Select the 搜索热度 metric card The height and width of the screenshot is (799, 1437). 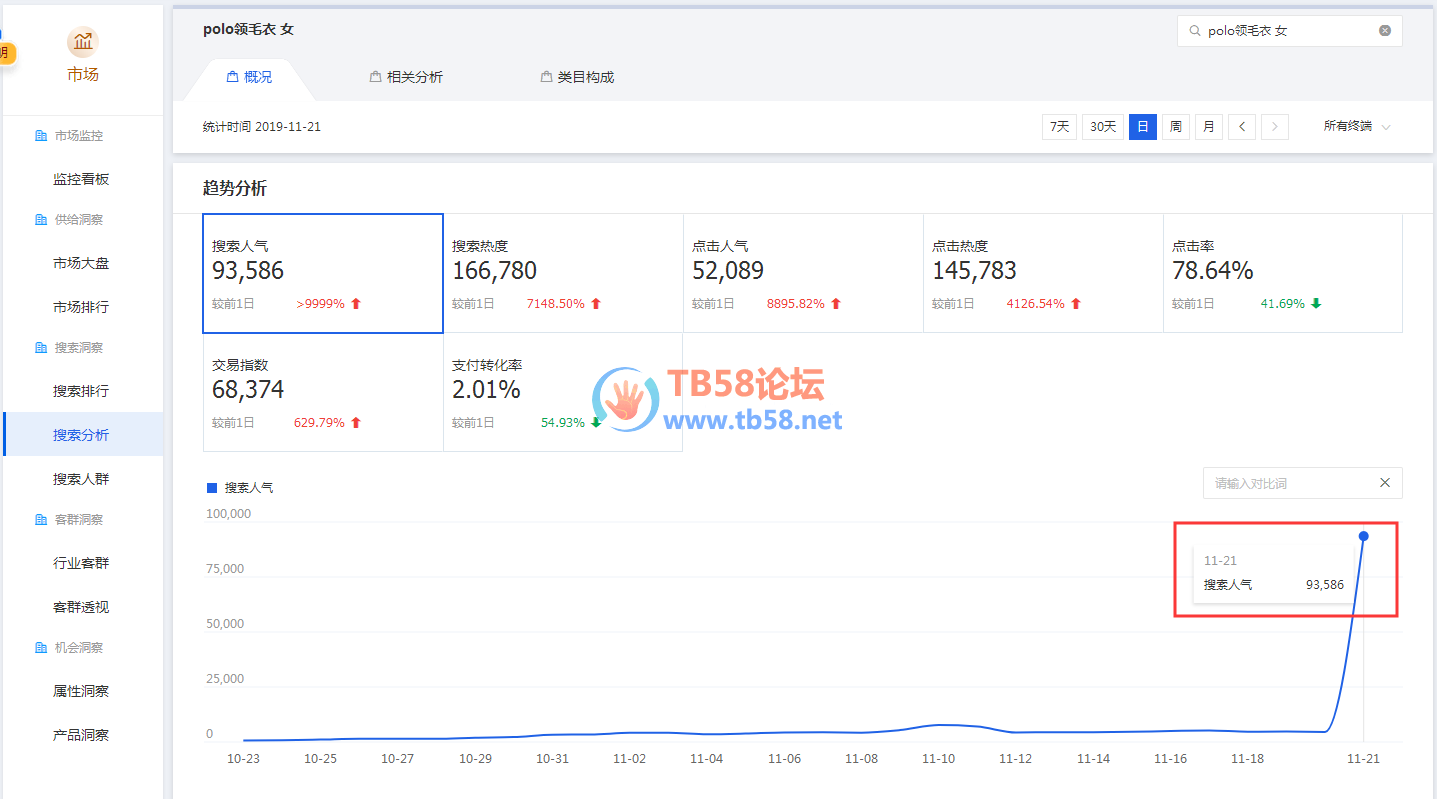tap(563, 273)
